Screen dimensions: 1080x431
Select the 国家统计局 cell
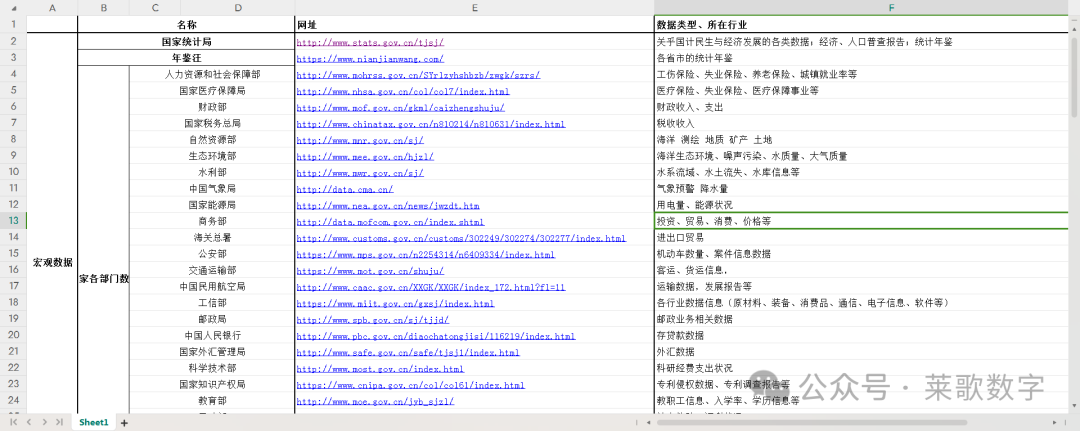coord(186,42)
